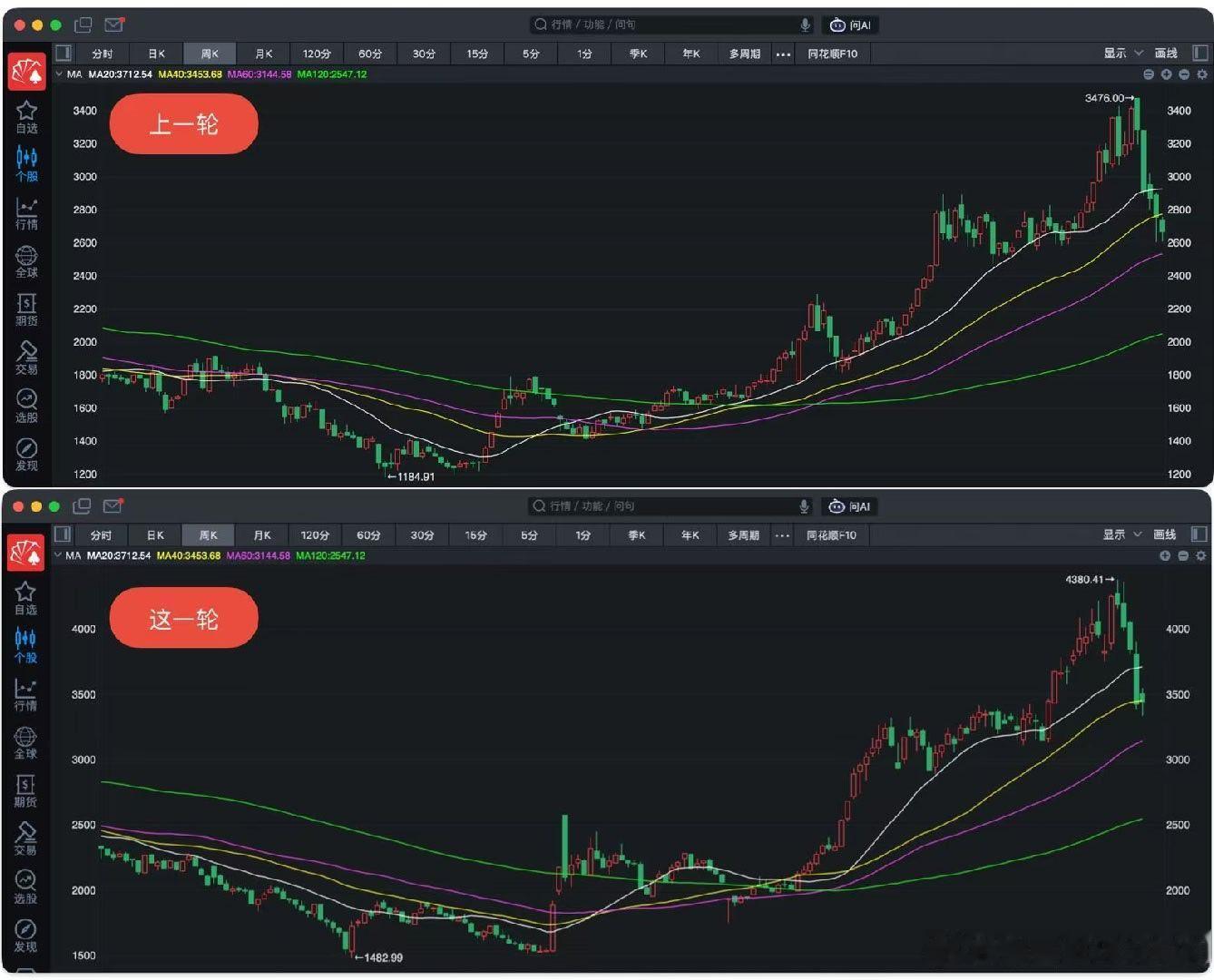
Task: Click the red app logo in the 上一轮 window
Action: (x=27, y=72)
